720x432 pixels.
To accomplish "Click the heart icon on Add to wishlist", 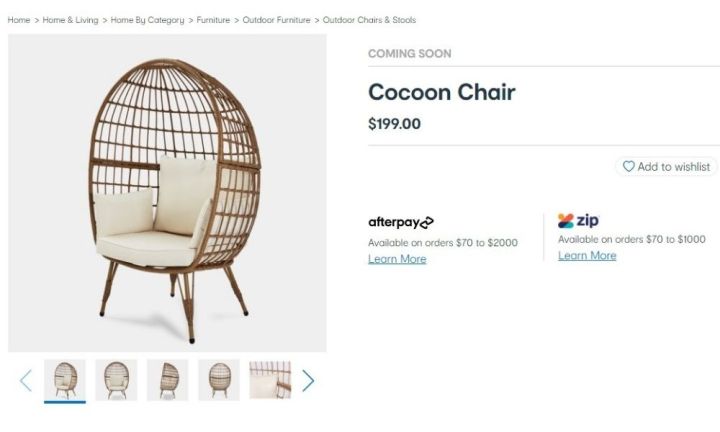I will point(628,166).
